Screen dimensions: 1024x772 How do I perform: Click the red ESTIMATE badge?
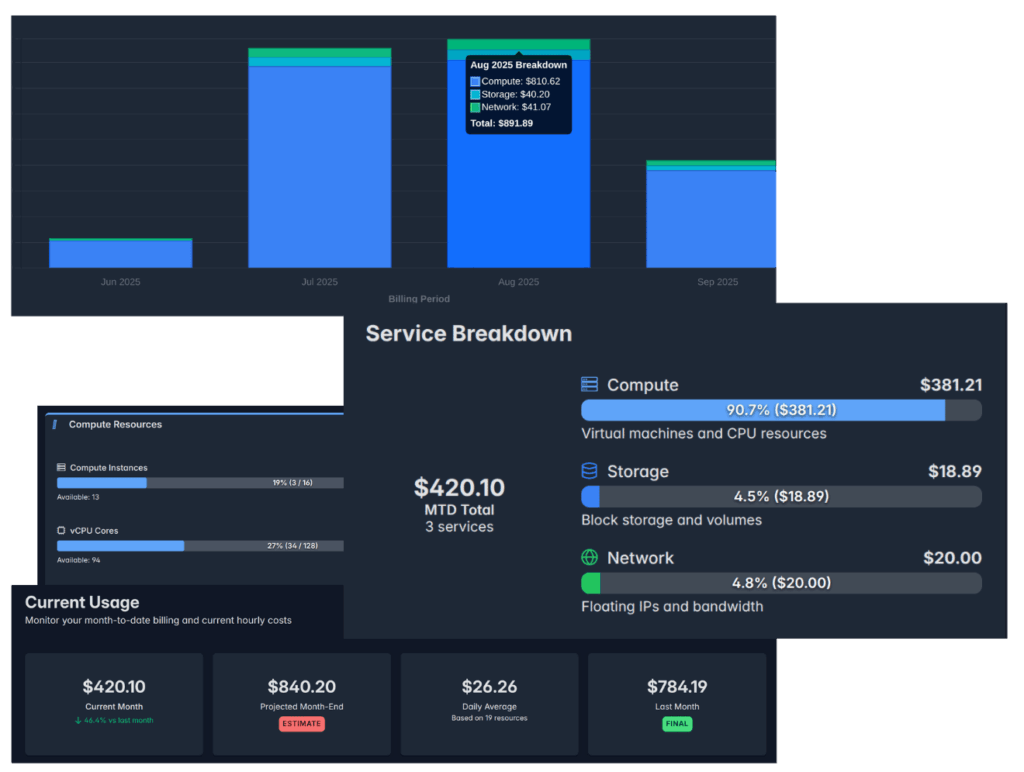tap(301, 724)
